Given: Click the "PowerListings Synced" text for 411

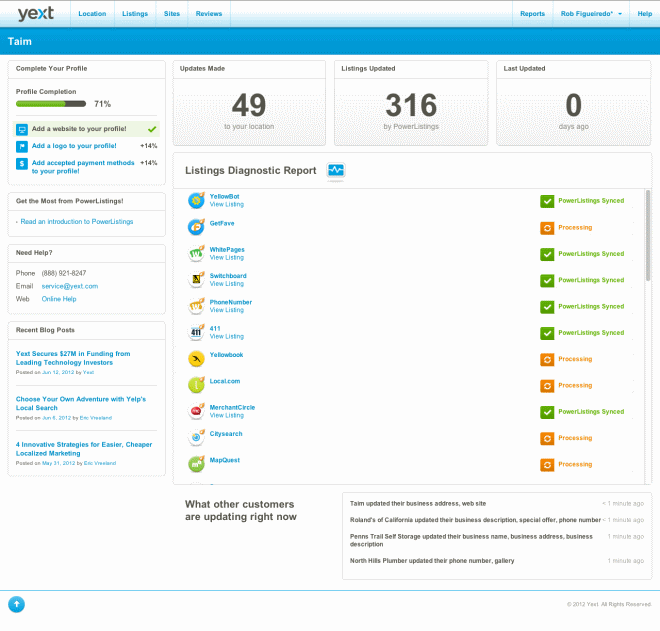Looking at the screenshot, I should (591, 333).
